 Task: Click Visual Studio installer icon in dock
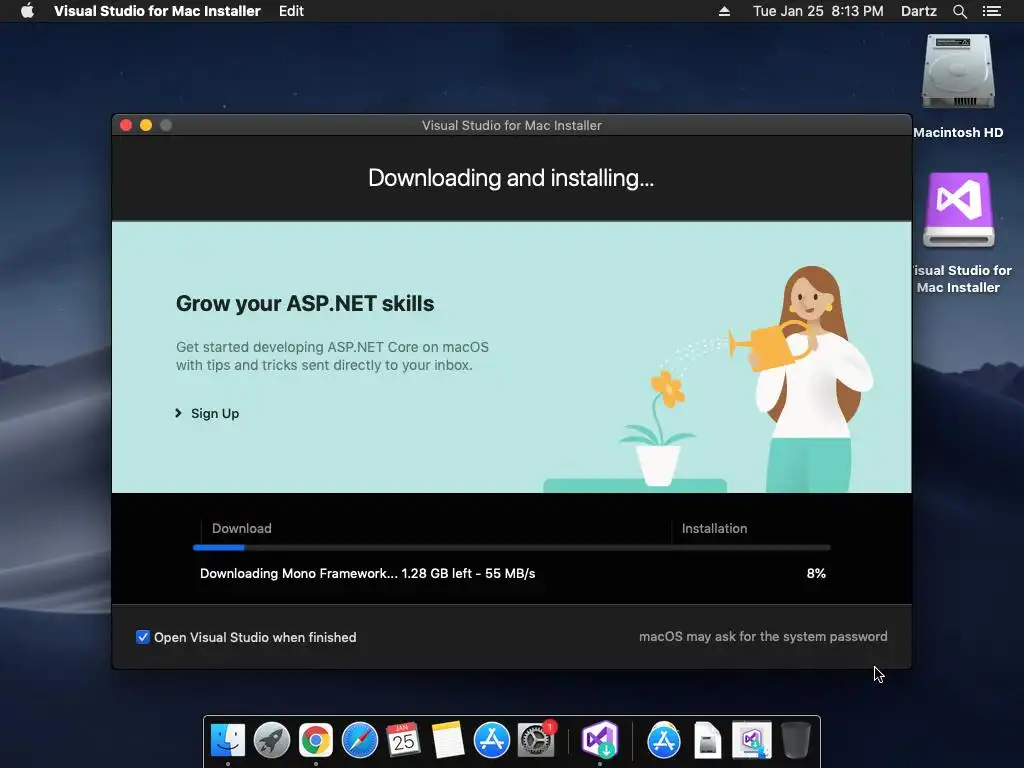(x=600, y=740)
